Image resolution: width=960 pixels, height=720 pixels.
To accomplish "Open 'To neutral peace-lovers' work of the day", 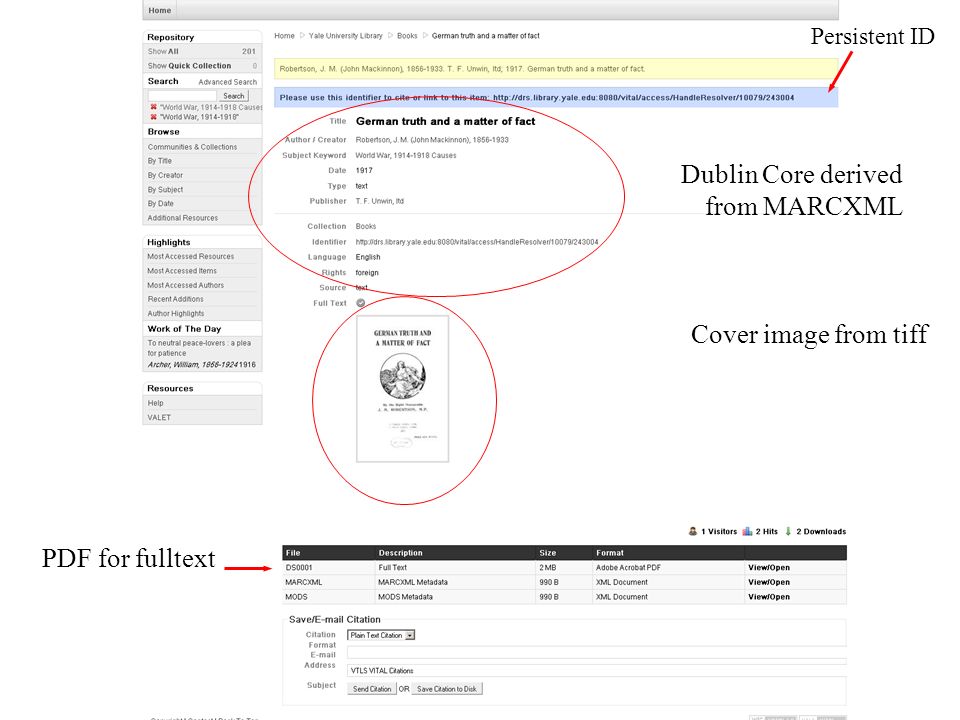I will [199, 348].
